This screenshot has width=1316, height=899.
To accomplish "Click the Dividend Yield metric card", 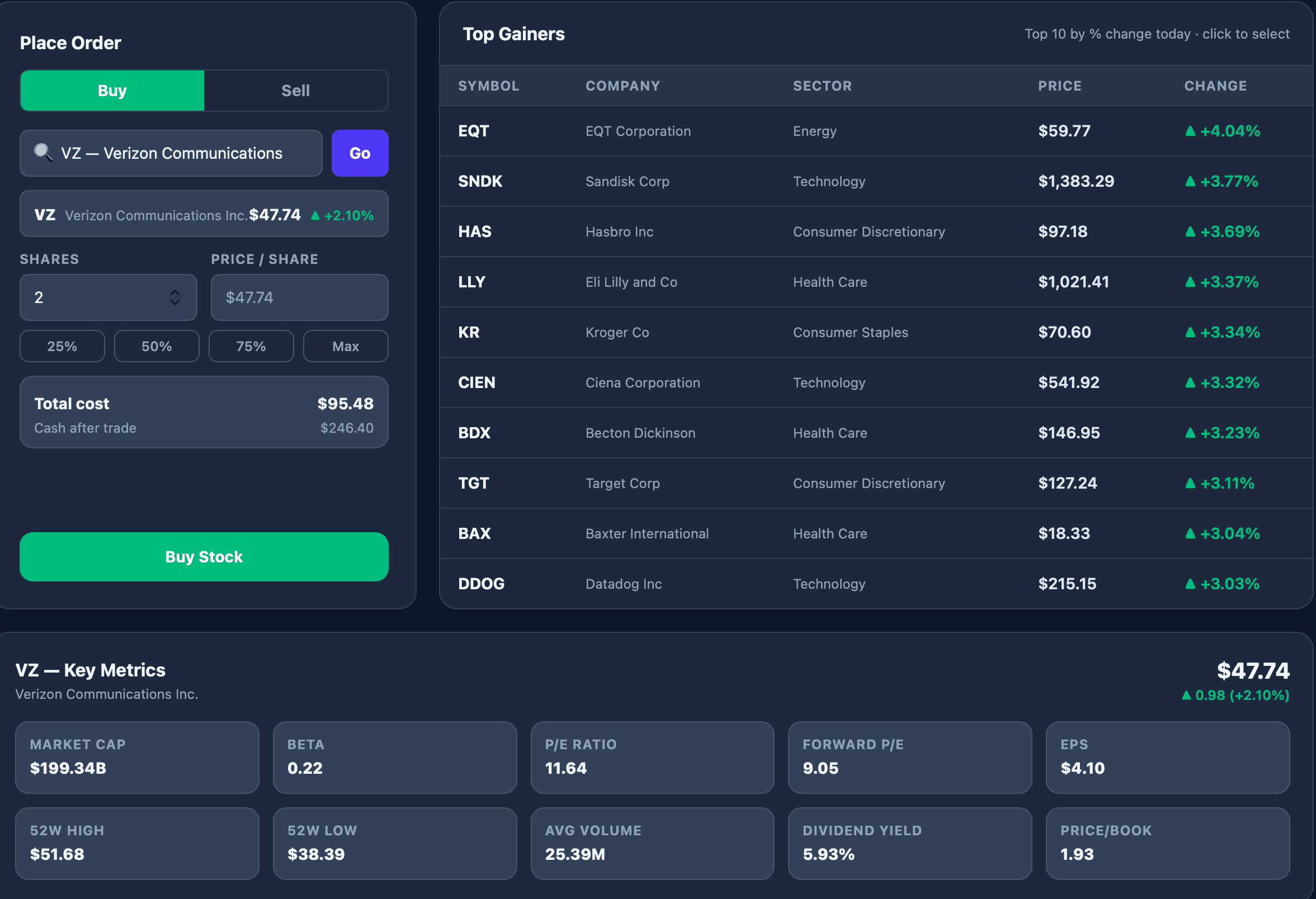I will (x=910, y=844).
